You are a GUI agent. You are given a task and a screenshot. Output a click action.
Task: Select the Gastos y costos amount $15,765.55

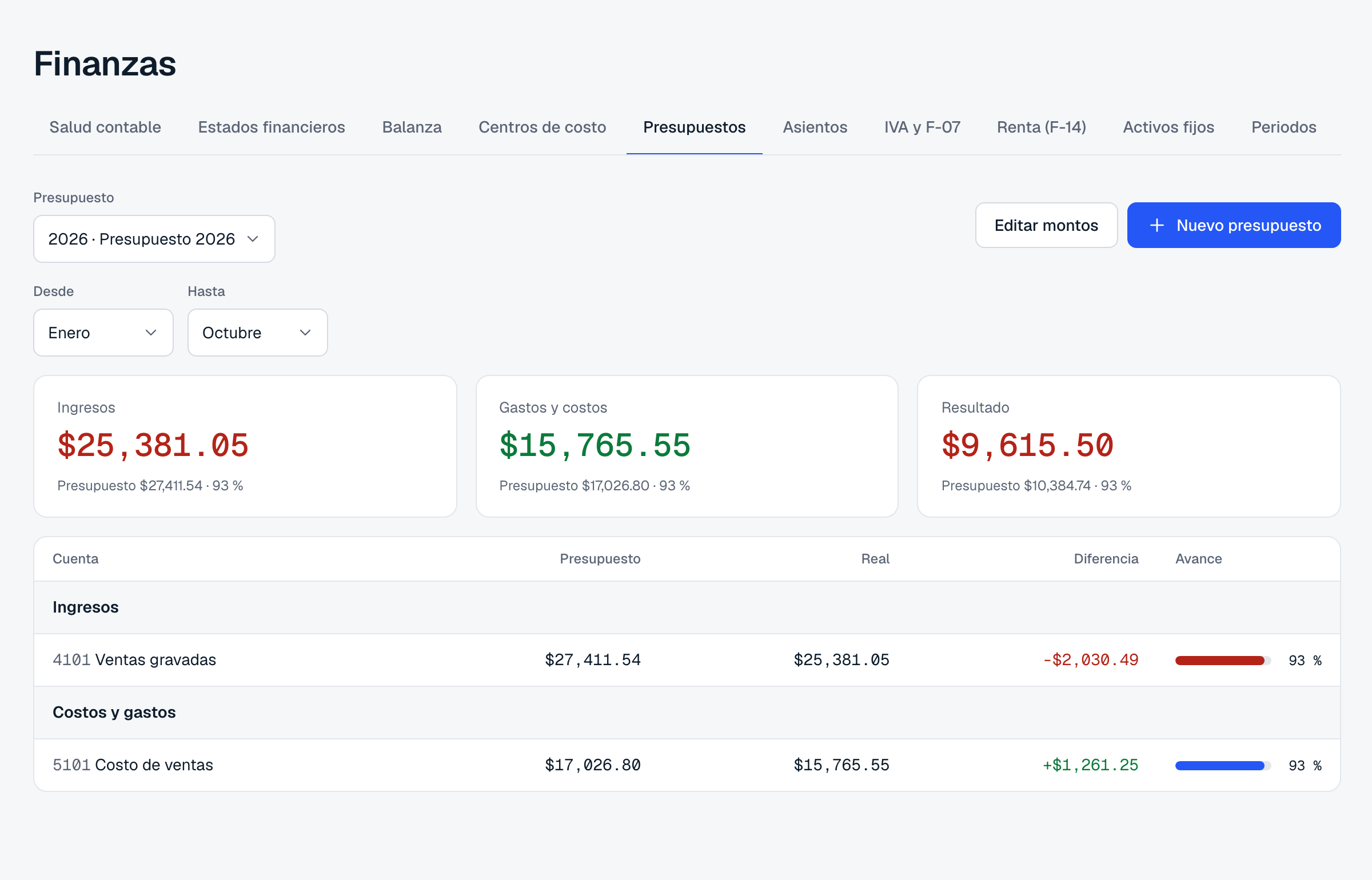[x=595, y=446]
